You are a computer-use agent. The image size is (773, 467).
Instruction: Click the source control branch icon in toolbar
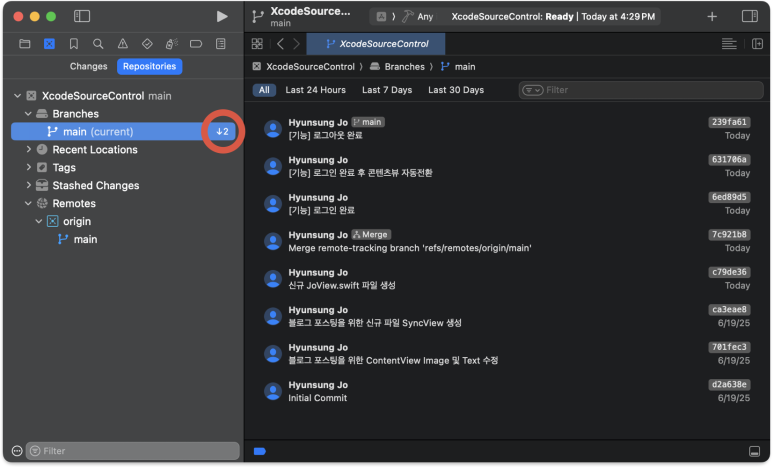click(x=258, y=16)
